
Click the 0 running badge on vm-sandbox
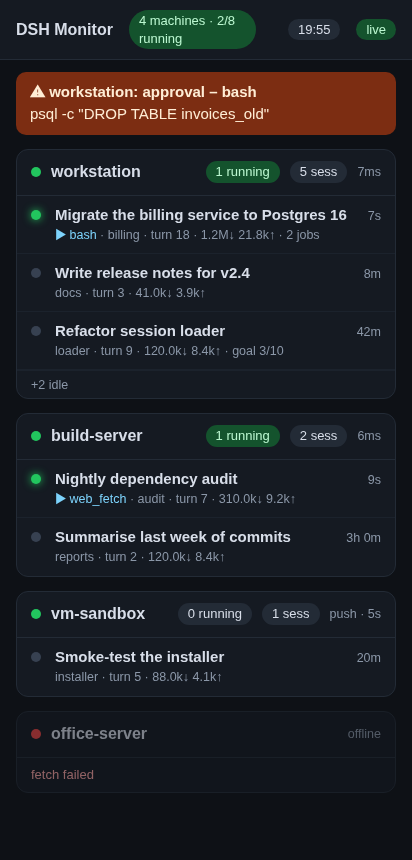pyautogui.click(x=215, y=614)
